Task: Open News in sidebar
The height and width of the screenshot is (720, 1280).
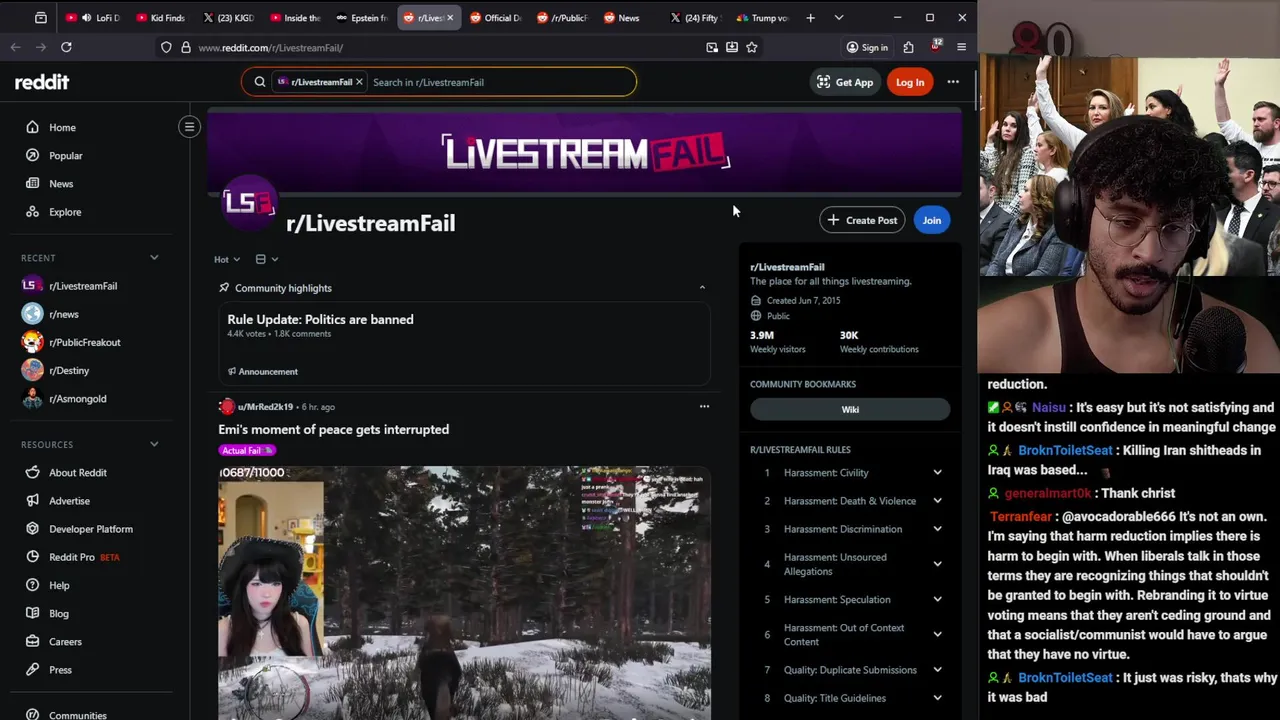Action: pos(61,183)
